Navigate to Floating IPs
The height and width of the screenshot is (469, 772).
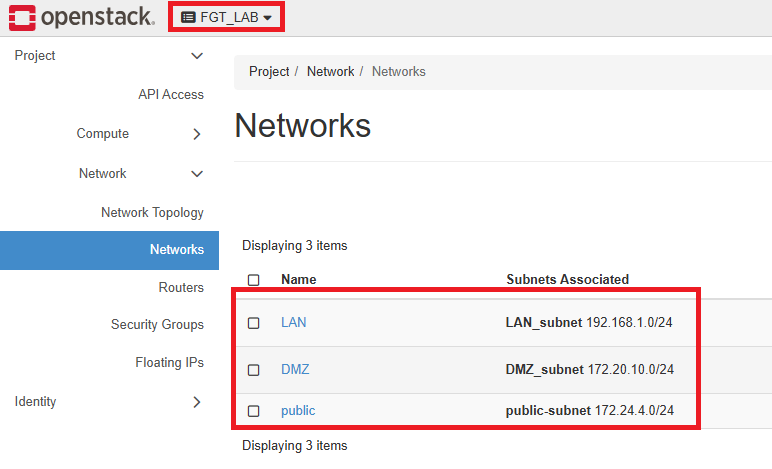[169, 363]
